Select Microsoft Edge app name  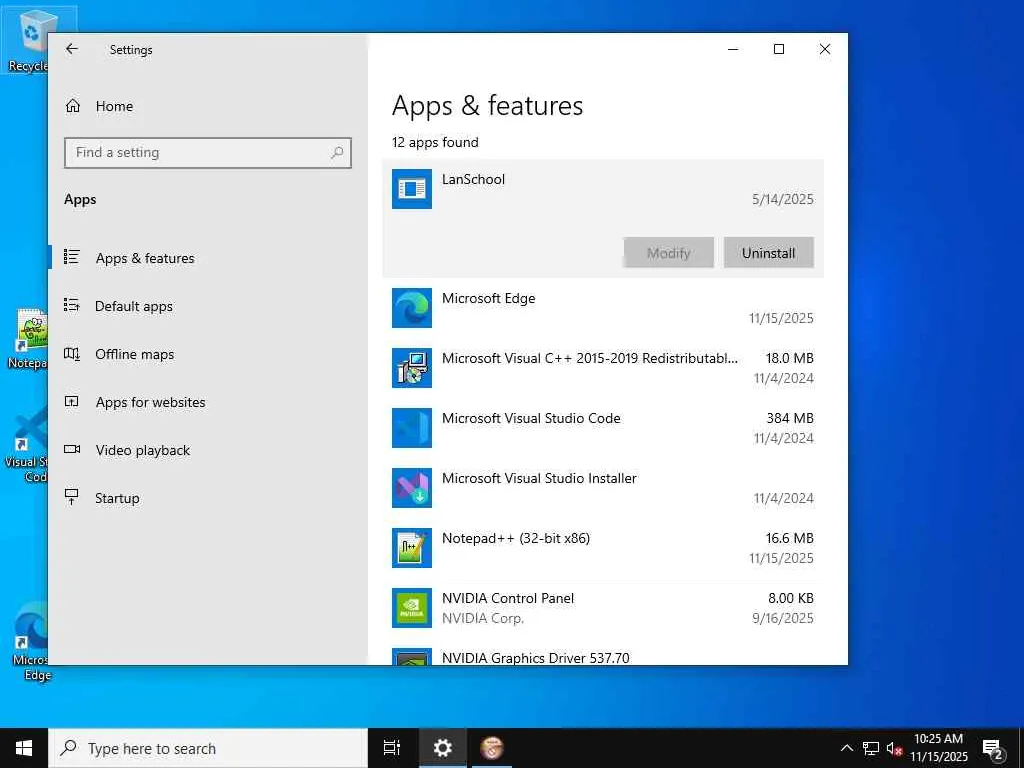pos(488,298)
